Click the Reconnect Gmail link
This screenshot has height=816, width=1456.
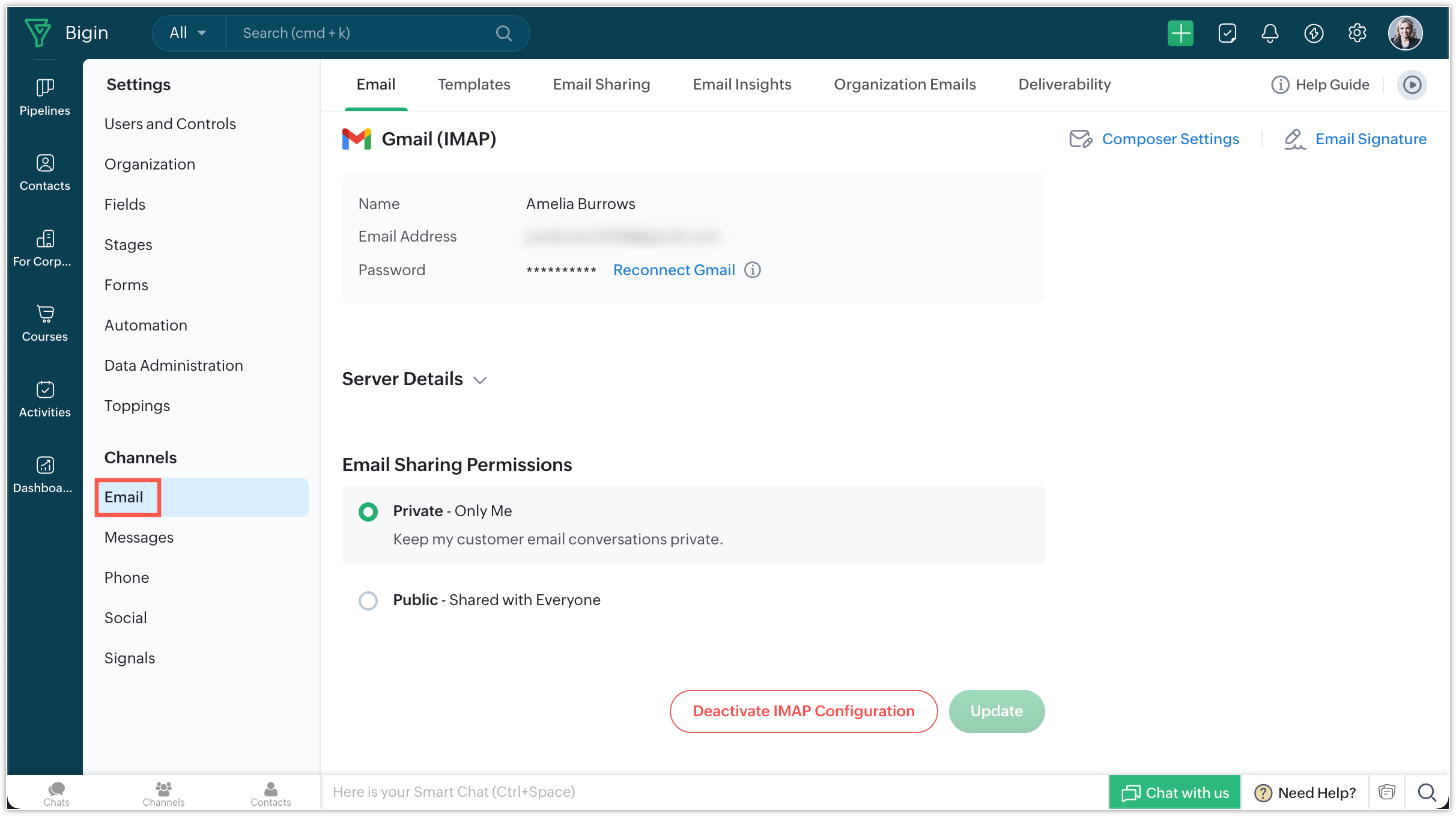pyautogui.click(x=674, y=270)
